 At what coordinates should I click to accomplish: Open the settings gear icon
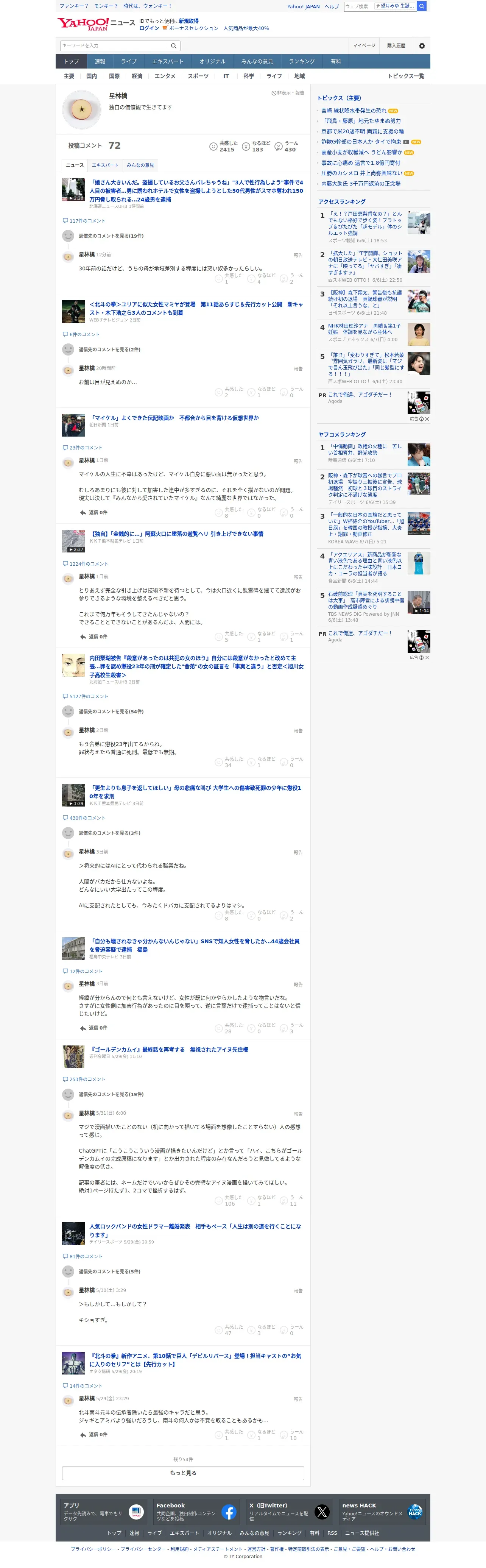[422, 46]
